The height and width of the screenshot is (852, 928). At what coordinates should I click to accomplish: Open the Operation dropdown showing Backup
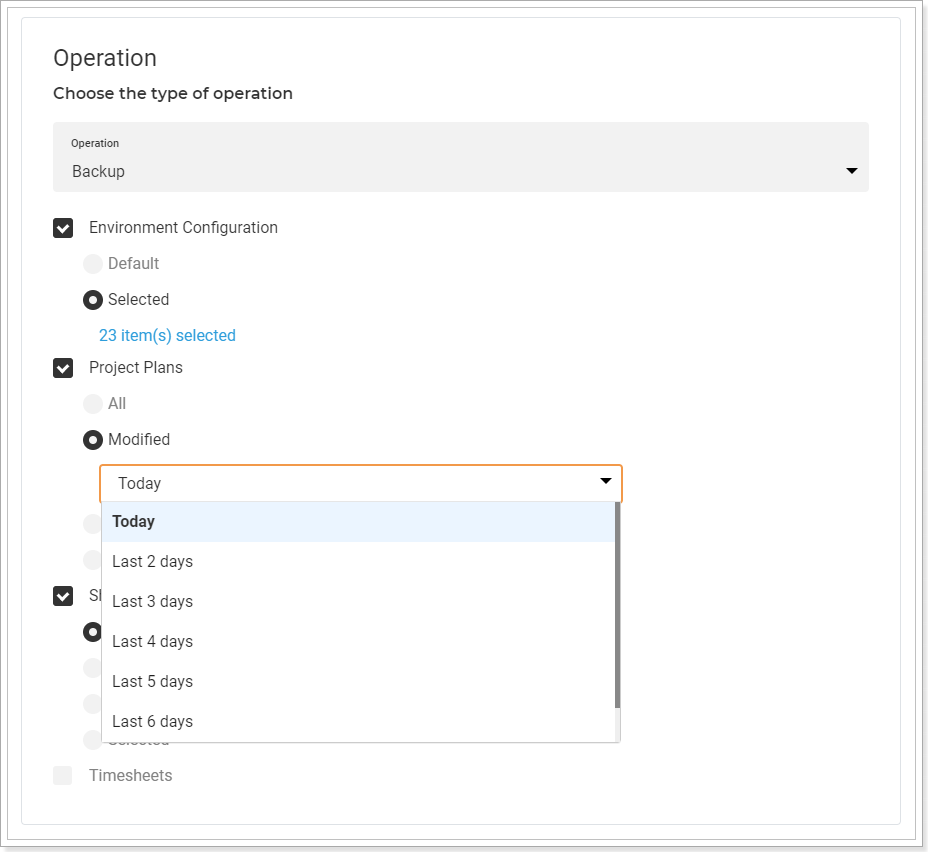(460, 157)
